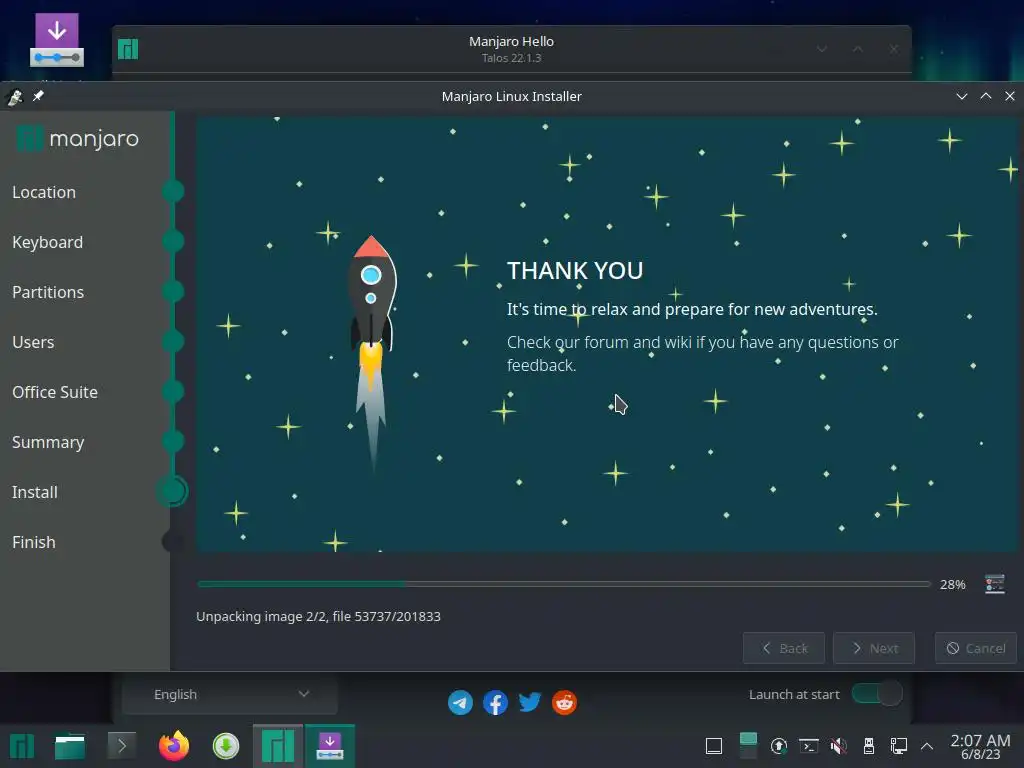1024x768 pixels.
Task: Open the muted volume tray icon
Action: [x=839, y=746]
